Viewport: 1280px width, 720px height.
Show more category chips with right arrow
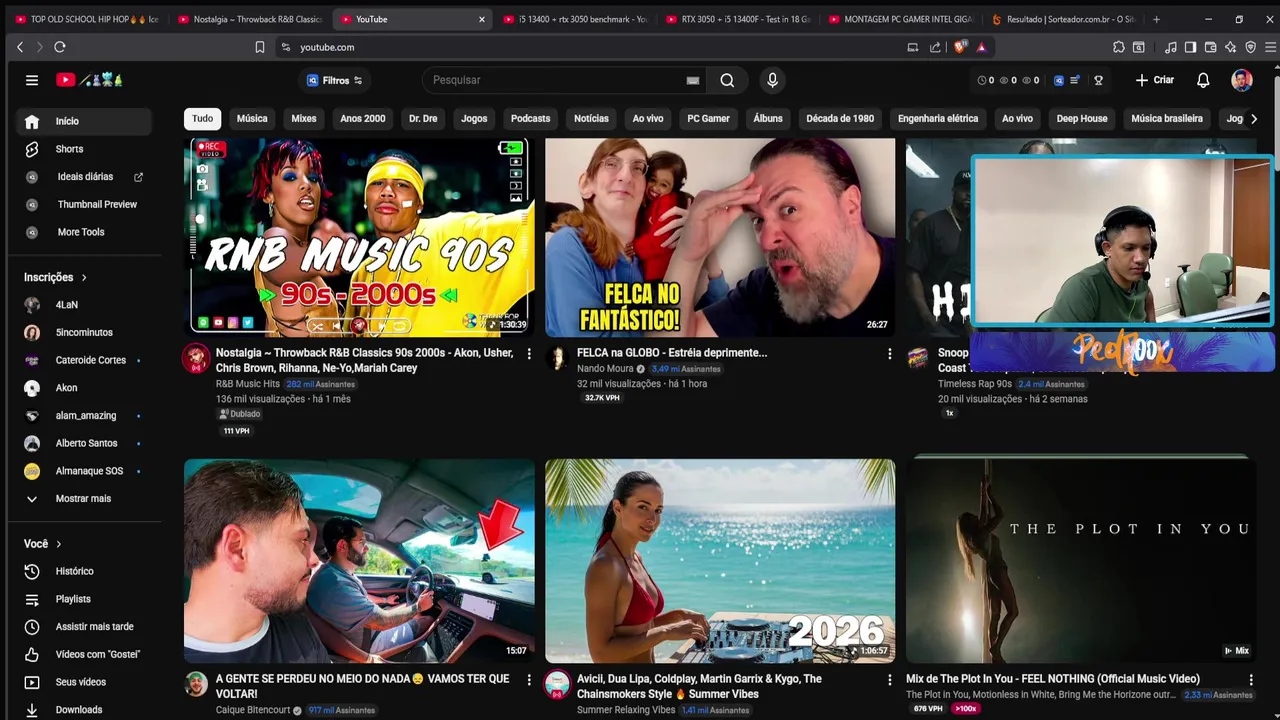click(1254, 119)
